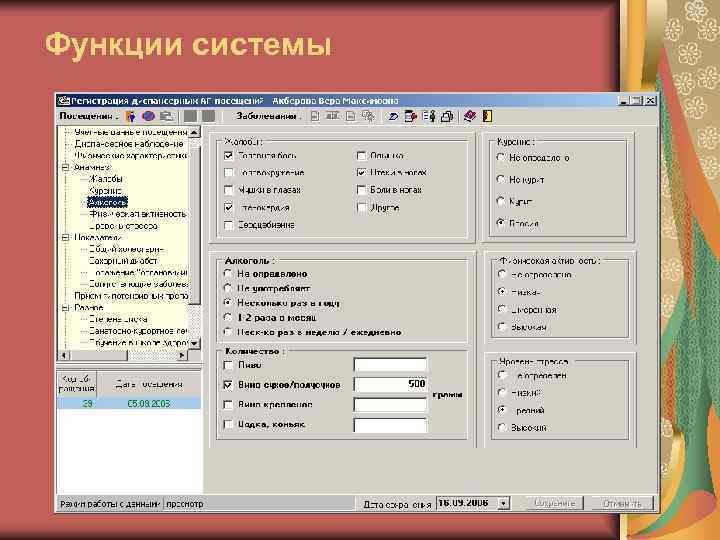Click the Сохранение button
Image resolution: width=720 pixels, height=540 pixels.
point(554,504)
